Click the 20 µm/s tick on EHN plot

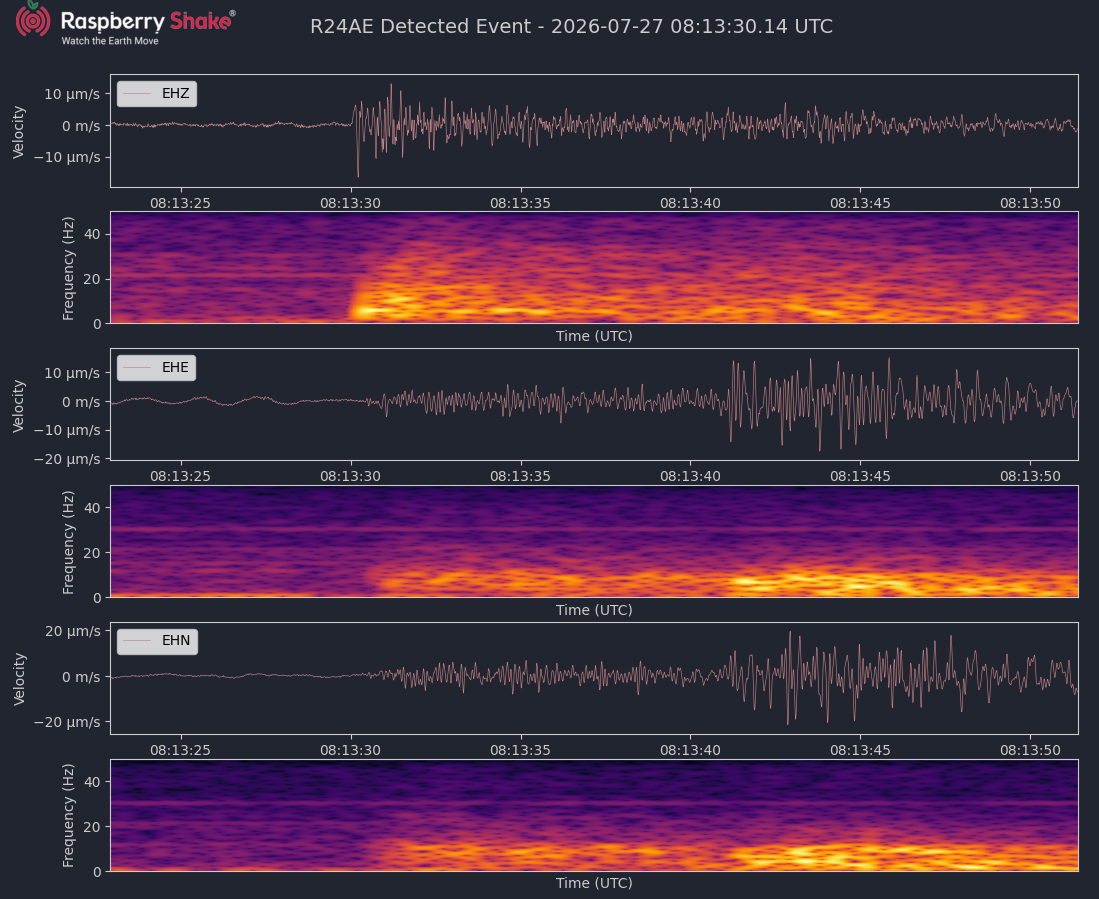[x=72, y=631]
